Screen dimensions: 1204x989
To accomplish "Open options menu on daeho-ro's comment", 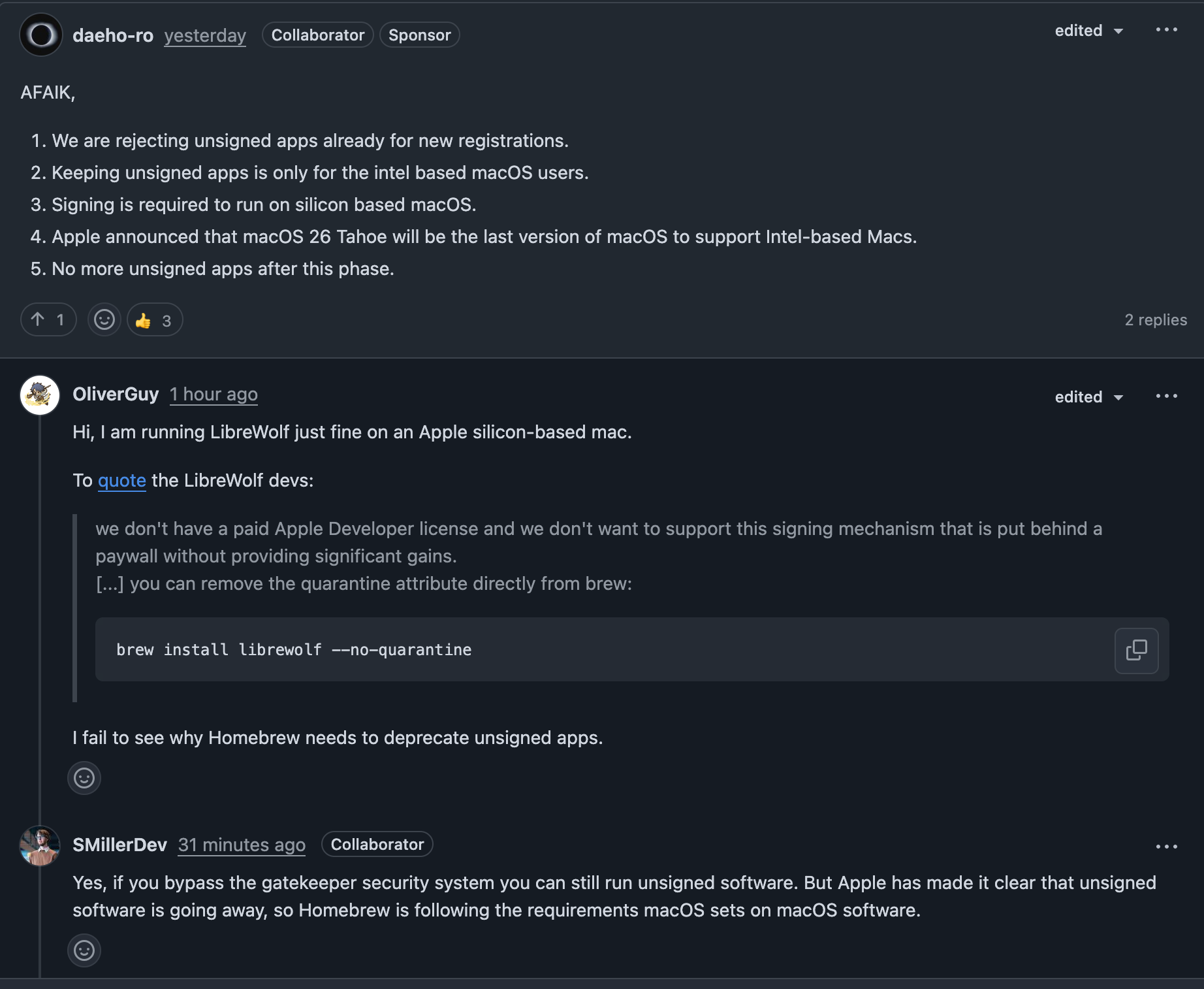I will tap(1166, 30).
